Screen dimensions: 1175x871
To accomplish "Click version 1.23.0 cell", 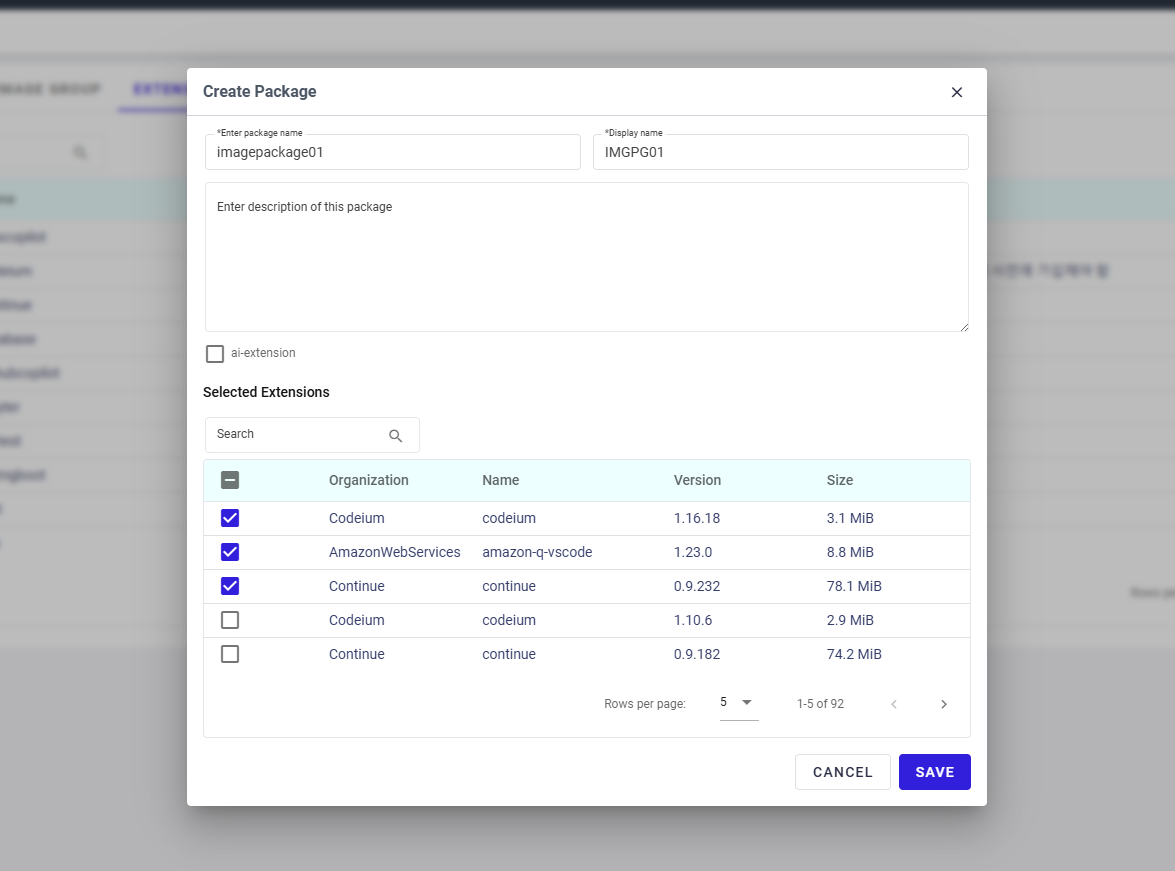I will pyautogui.click(x=692, y=552).
